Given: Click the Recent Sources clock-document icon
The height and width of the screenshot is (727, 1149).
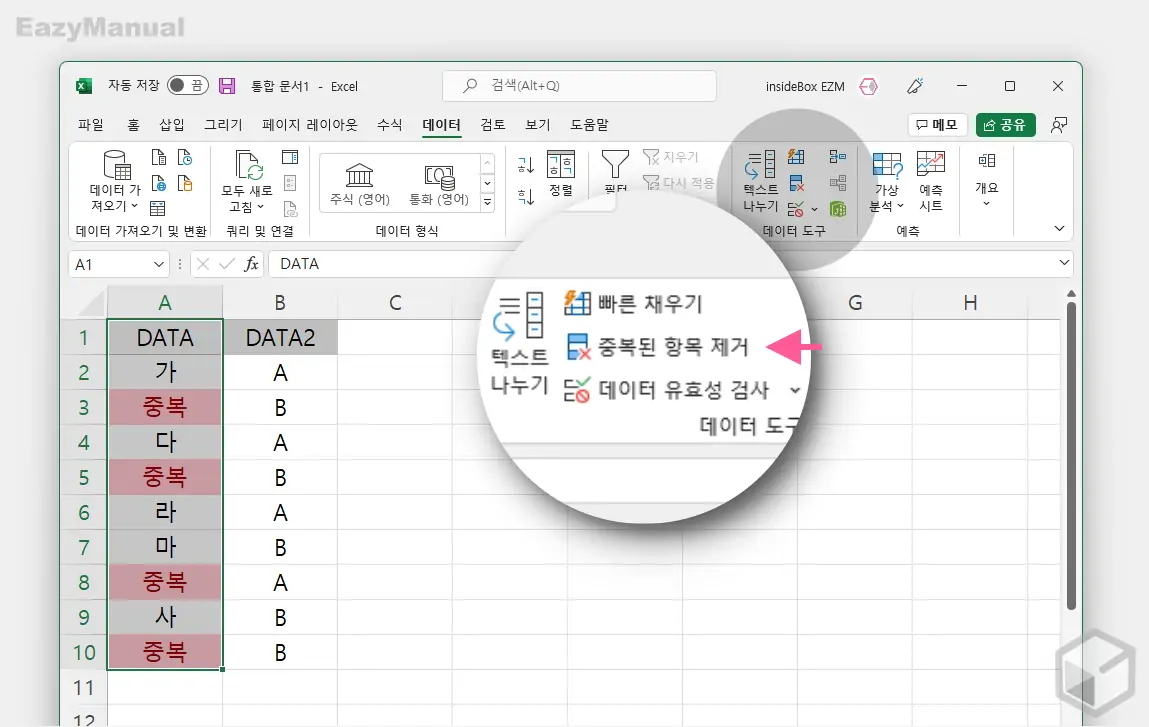Looking at the screenshot, I should pyautogui.click(x=185, y=157).
